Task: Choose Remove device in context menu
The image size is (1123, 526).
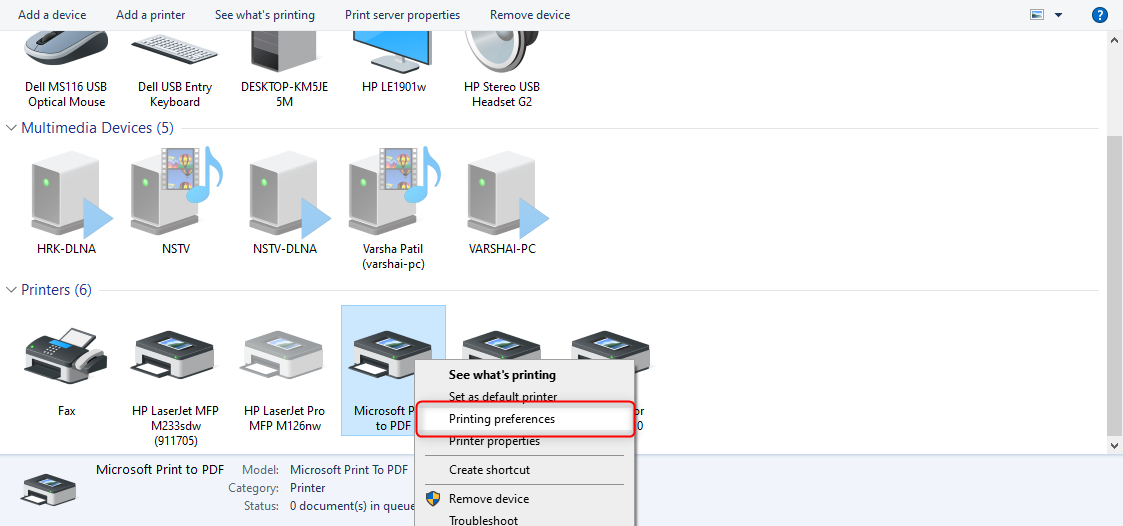Action: click(x=488, y=499)
